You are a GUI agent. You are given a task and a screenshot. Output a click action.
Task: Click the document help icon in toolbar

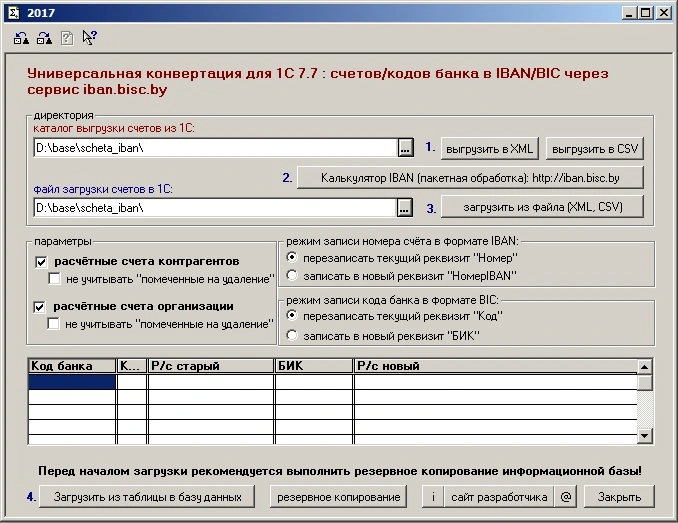67,39
